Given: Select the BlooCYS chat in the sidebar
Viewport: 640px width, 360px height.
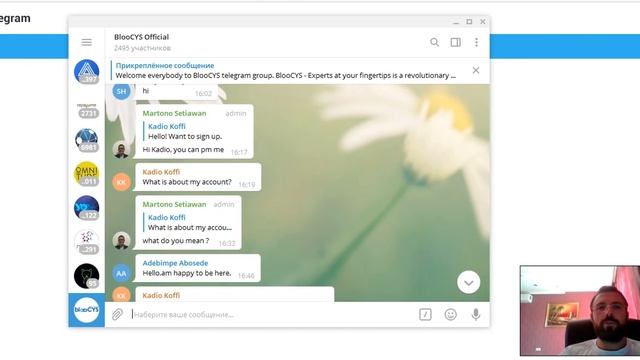Looking at the screenshot, I should [87, 310].
